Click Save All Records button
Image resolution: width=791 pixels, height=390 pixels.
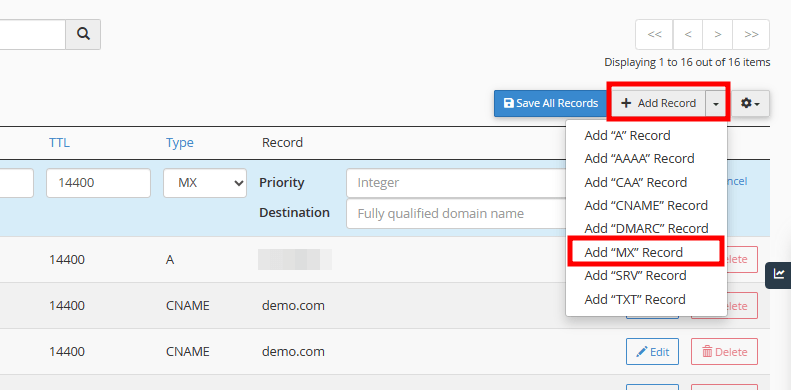[x=551, y=103]
